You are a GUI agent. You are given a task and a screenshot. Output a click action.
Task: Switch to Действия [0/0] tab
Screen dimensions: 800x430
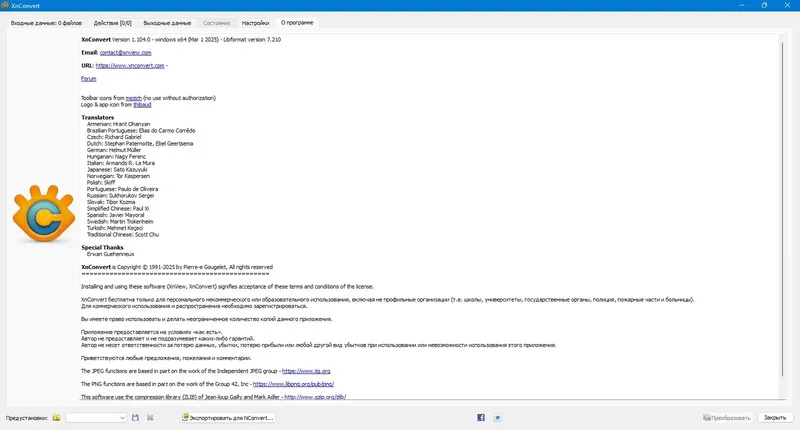click(112, 23)
